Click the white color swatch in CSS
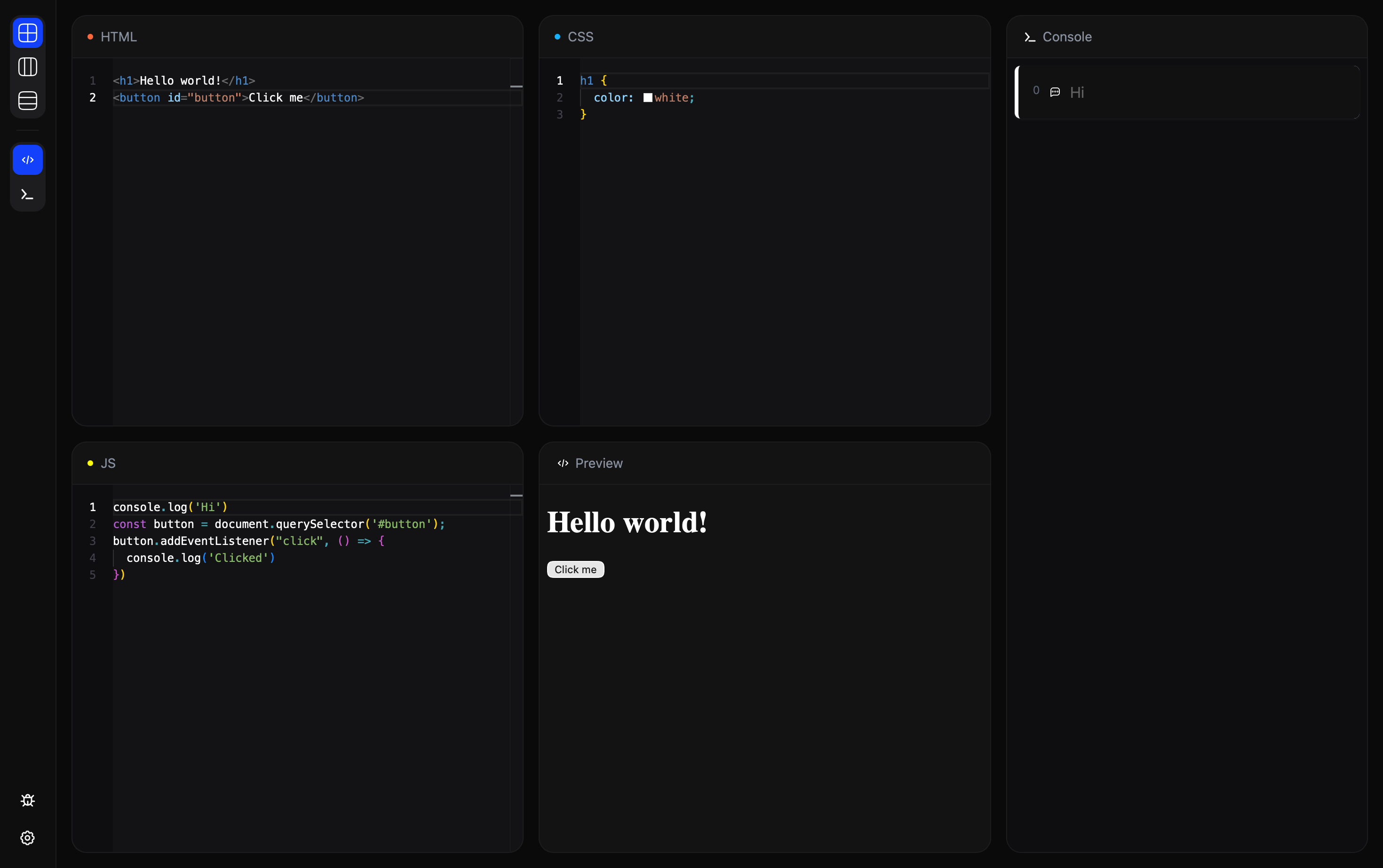The width and height of the screenshot is (1383, 868). (x=647, y=98)
